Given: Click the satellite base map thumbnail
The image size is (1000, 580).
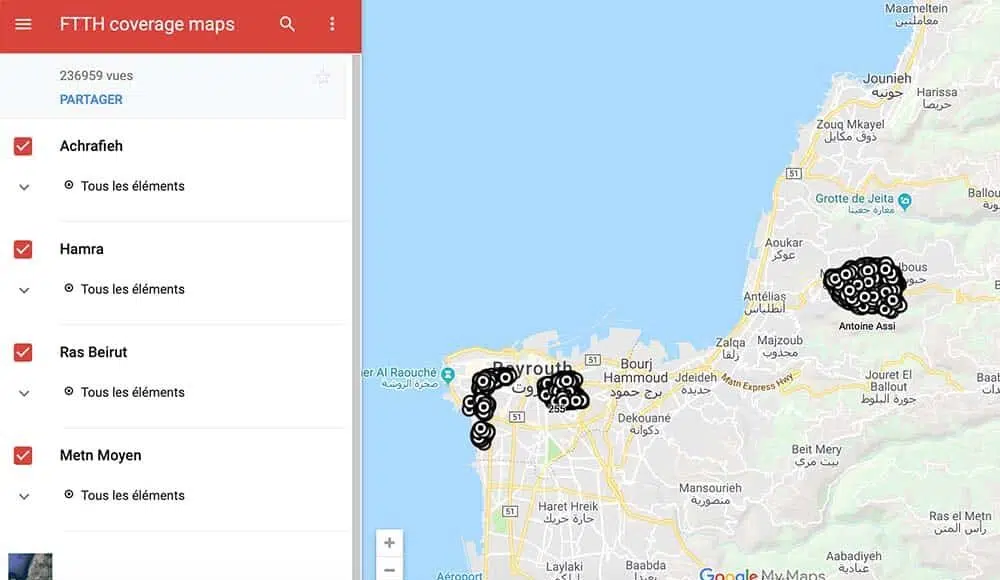Looking at the screenshot, I should [x=30, y=567].
